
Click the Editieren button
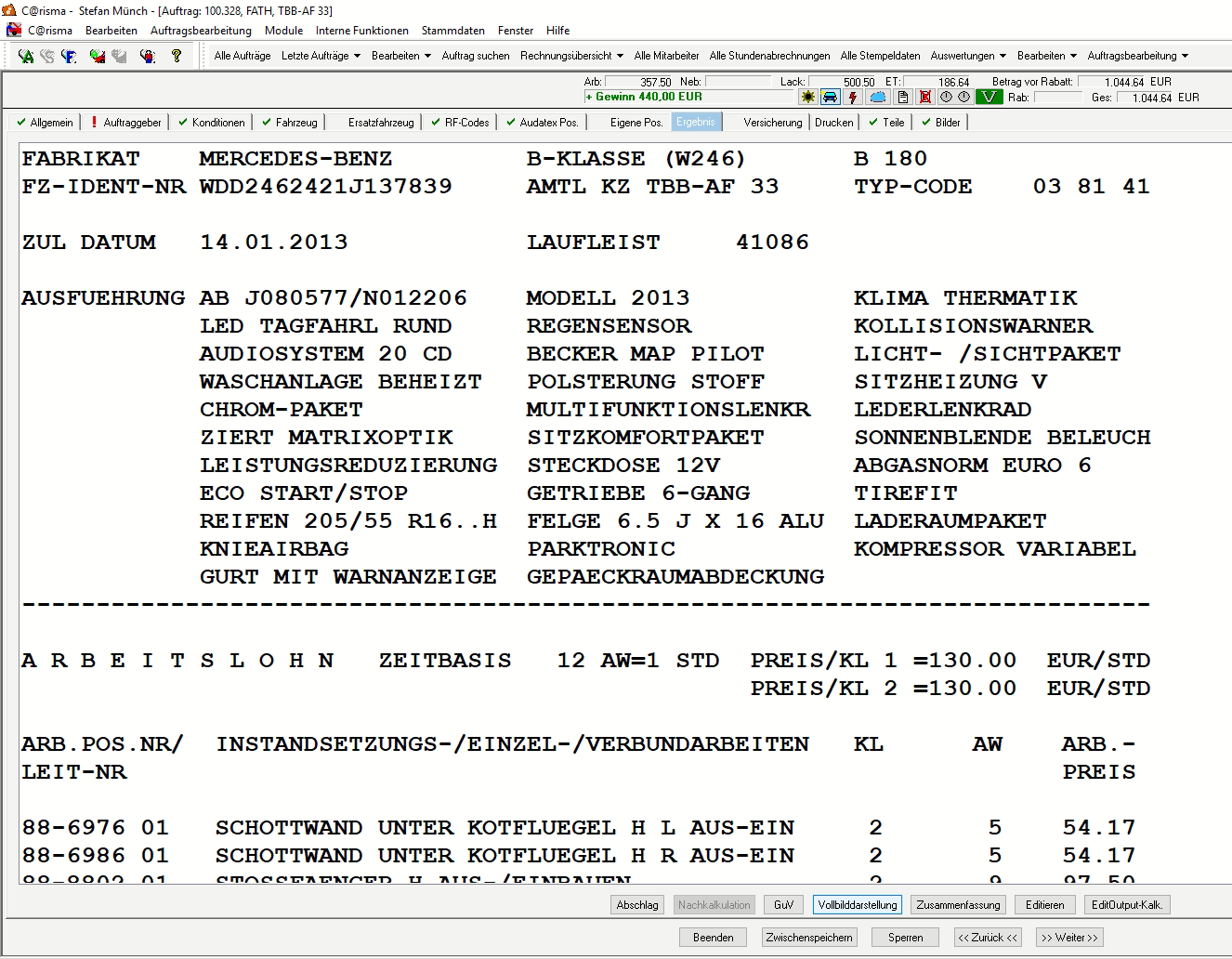point(1045,905)
